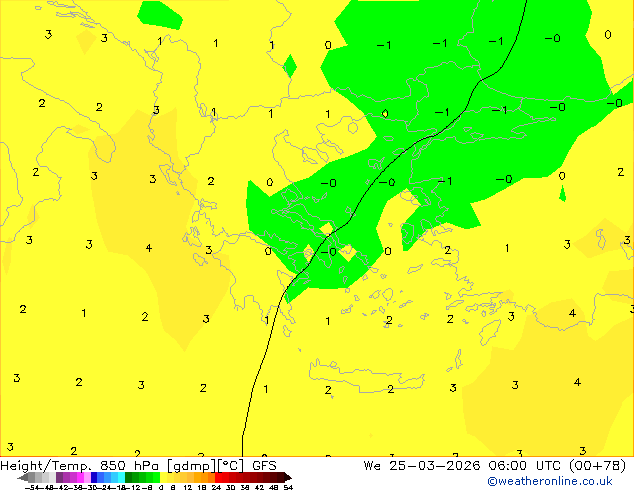Viewport: 634px width, 490px height.
Task: Select the dark maroon right arrow of the legend
Action: [288, 477]
